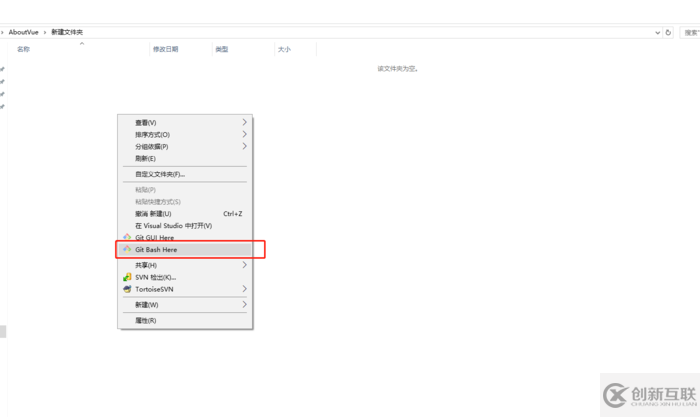Open the 新建(W) new submenu
This screenshot has width=700, height=417.
pos(185,305)
